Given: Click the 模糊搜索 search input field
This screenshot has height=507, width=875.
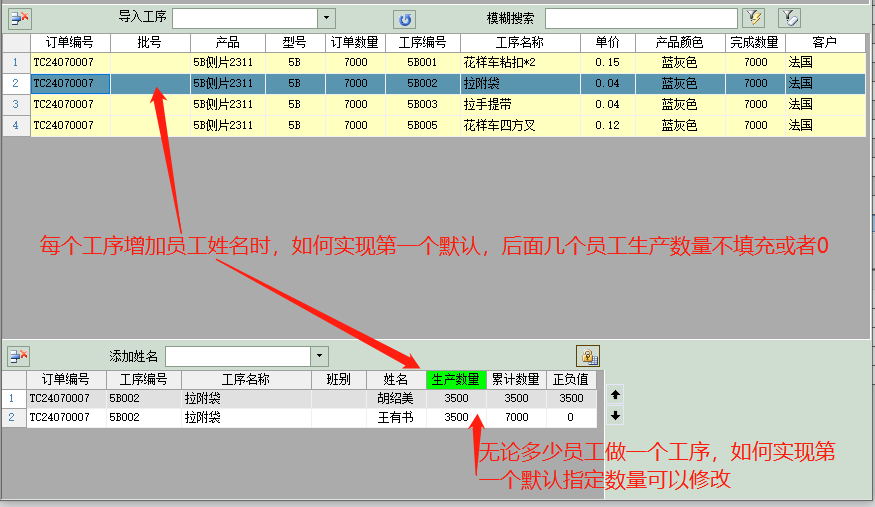Looking at the screenshot, I should point(641,18).
